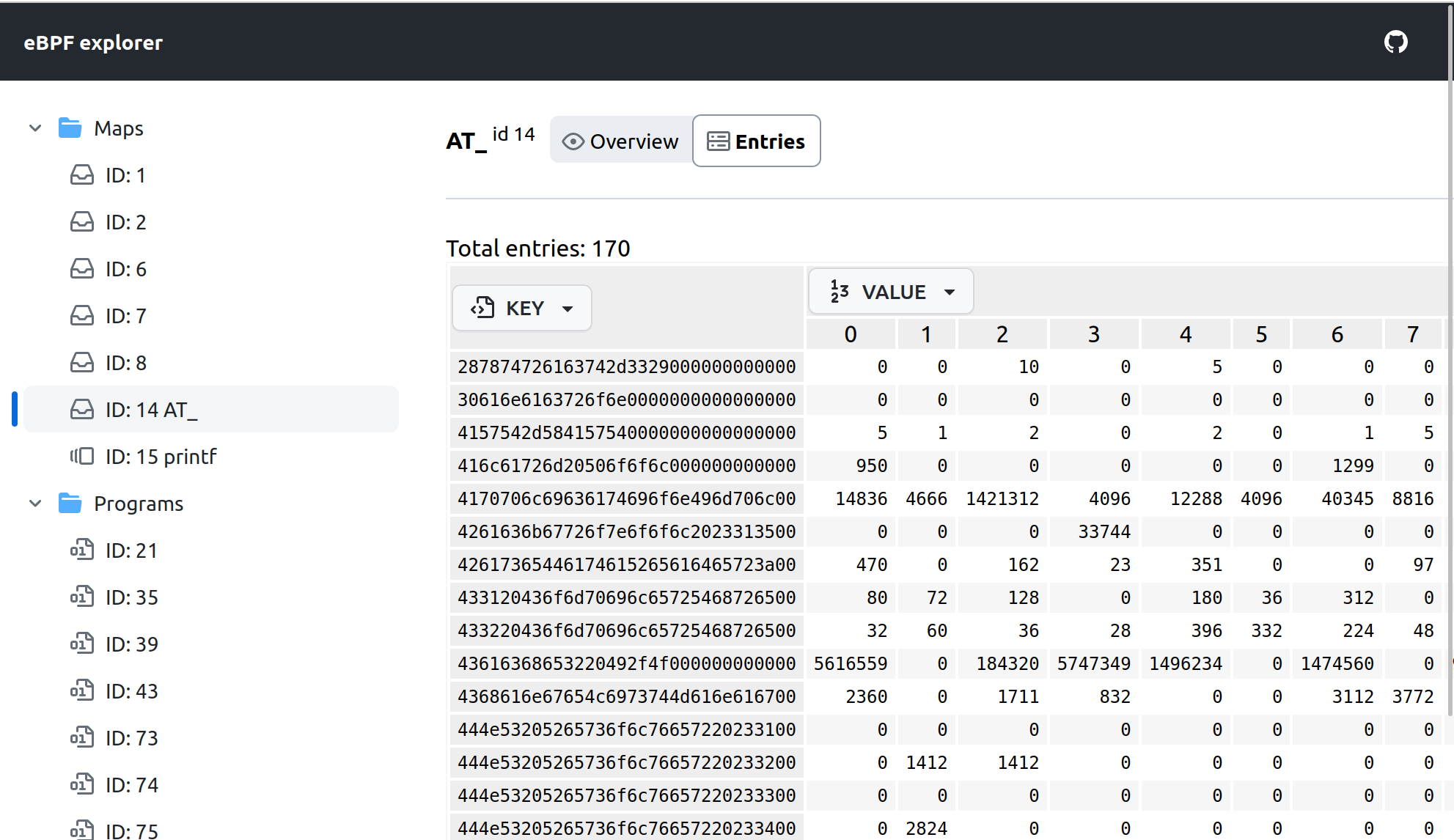This screenshot has height=840, width=1454.
Task: Open map ID: 15 printf
Action: (161, 457)
